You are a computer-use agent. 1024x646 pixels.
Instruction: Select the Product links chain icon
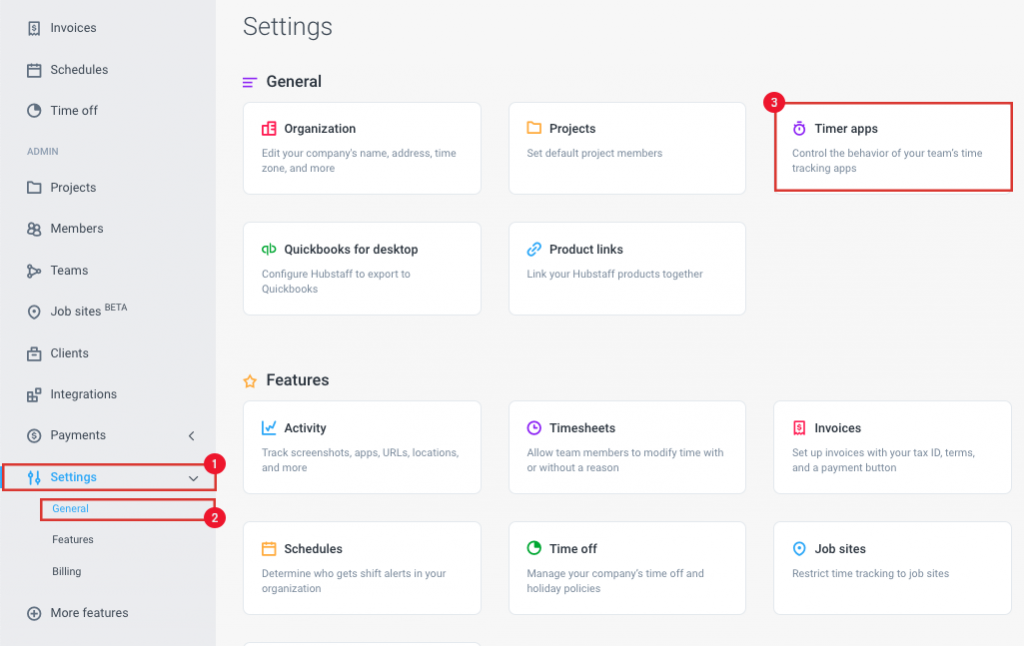[x=532, y=249]
